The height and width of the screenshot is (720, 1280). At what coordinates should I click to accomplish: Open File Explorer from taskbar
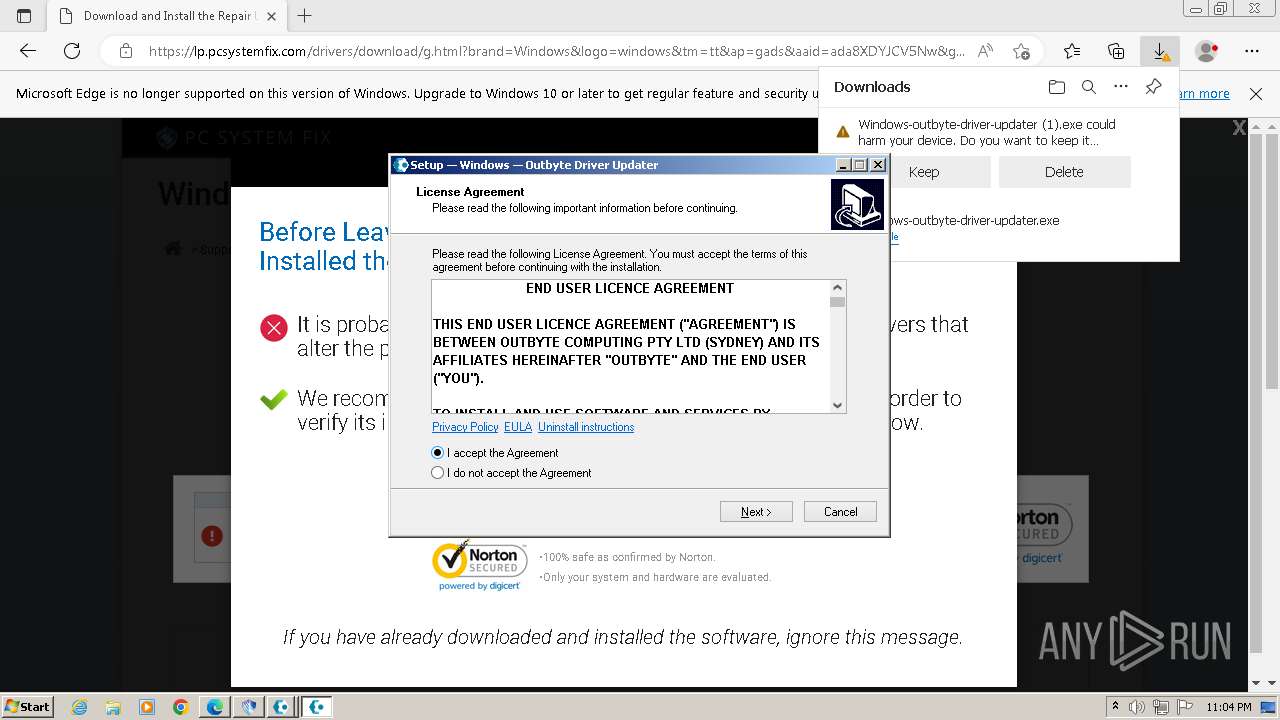pyautogui.click(x=113, y=707)
